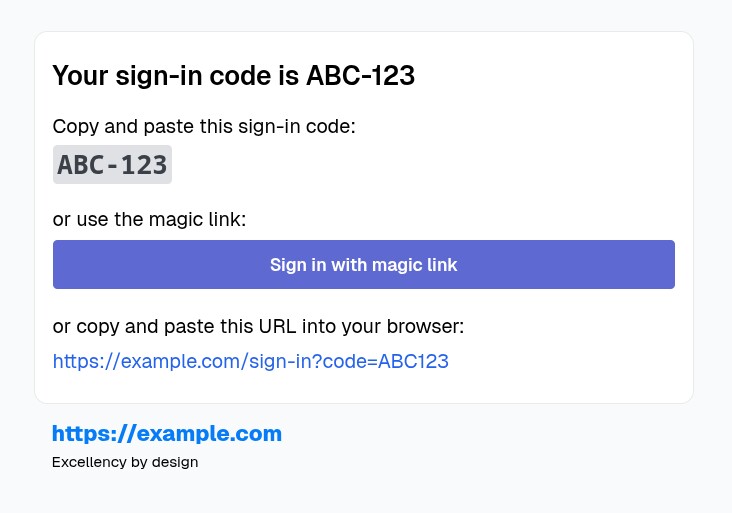Screen dimensions: 732x513
Task: Click the "Excellency by design" tagline
Action: coord(125,462)
